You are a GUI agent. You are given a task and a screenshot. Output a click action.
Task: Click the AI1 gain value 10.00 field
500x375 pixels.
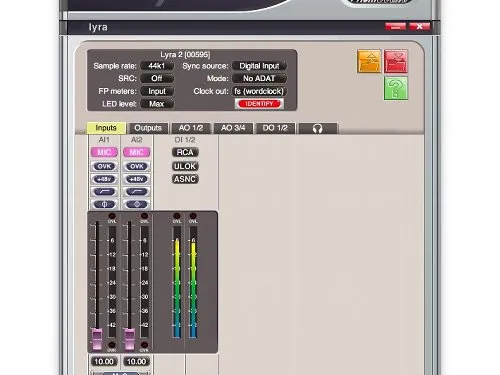pyautogui.click(x=104, y=361)
